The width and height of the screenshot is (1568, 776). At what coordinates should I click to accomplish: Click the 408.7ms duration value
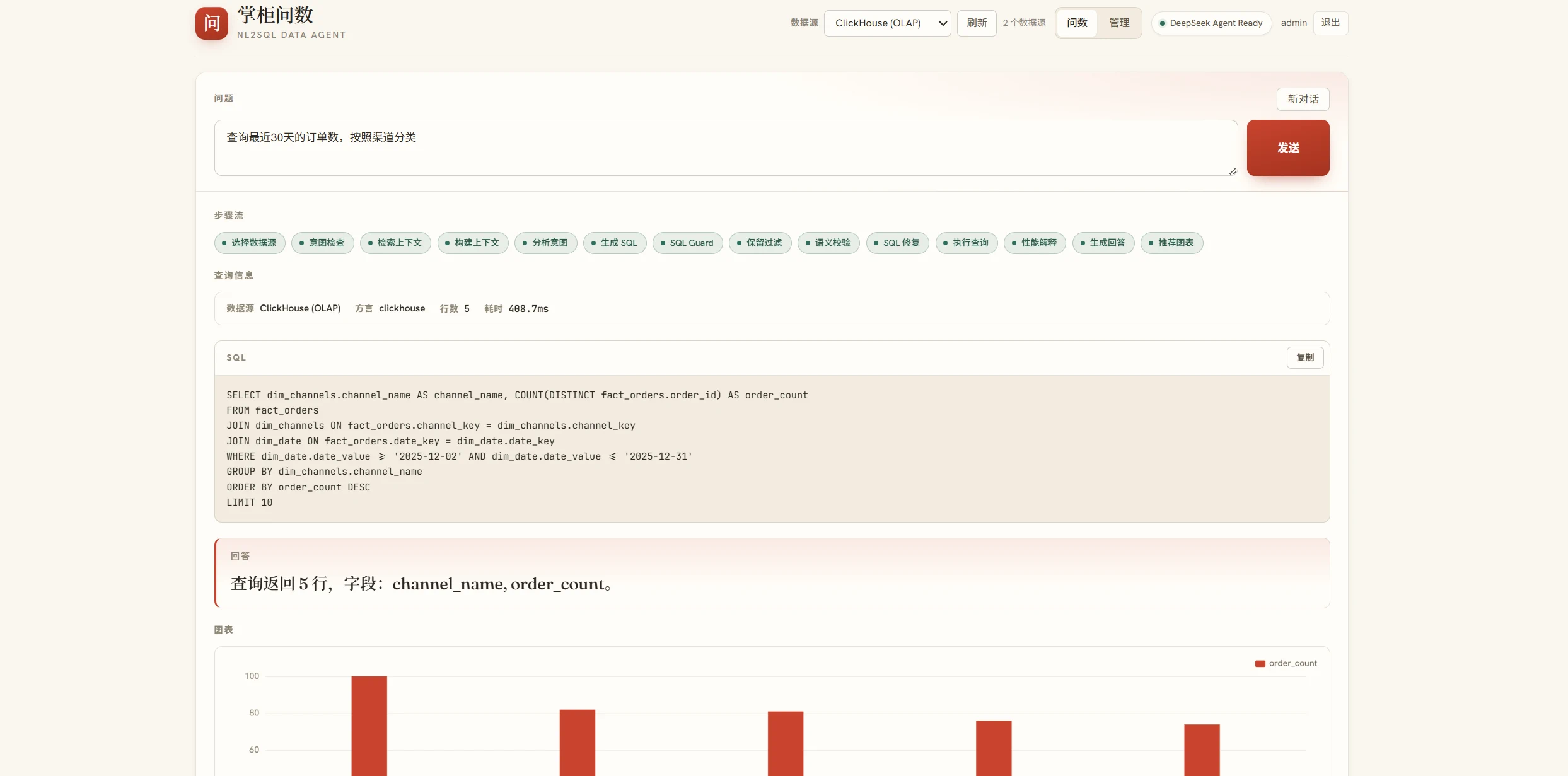point(528,309)
